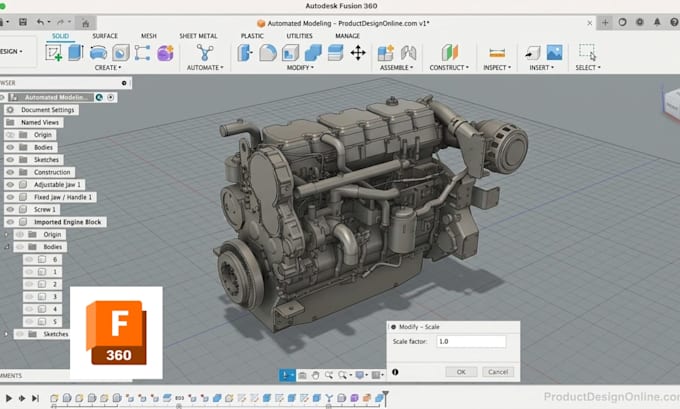Switch to the MANAGE tab
680x409 pixels.
pos(347,36)
